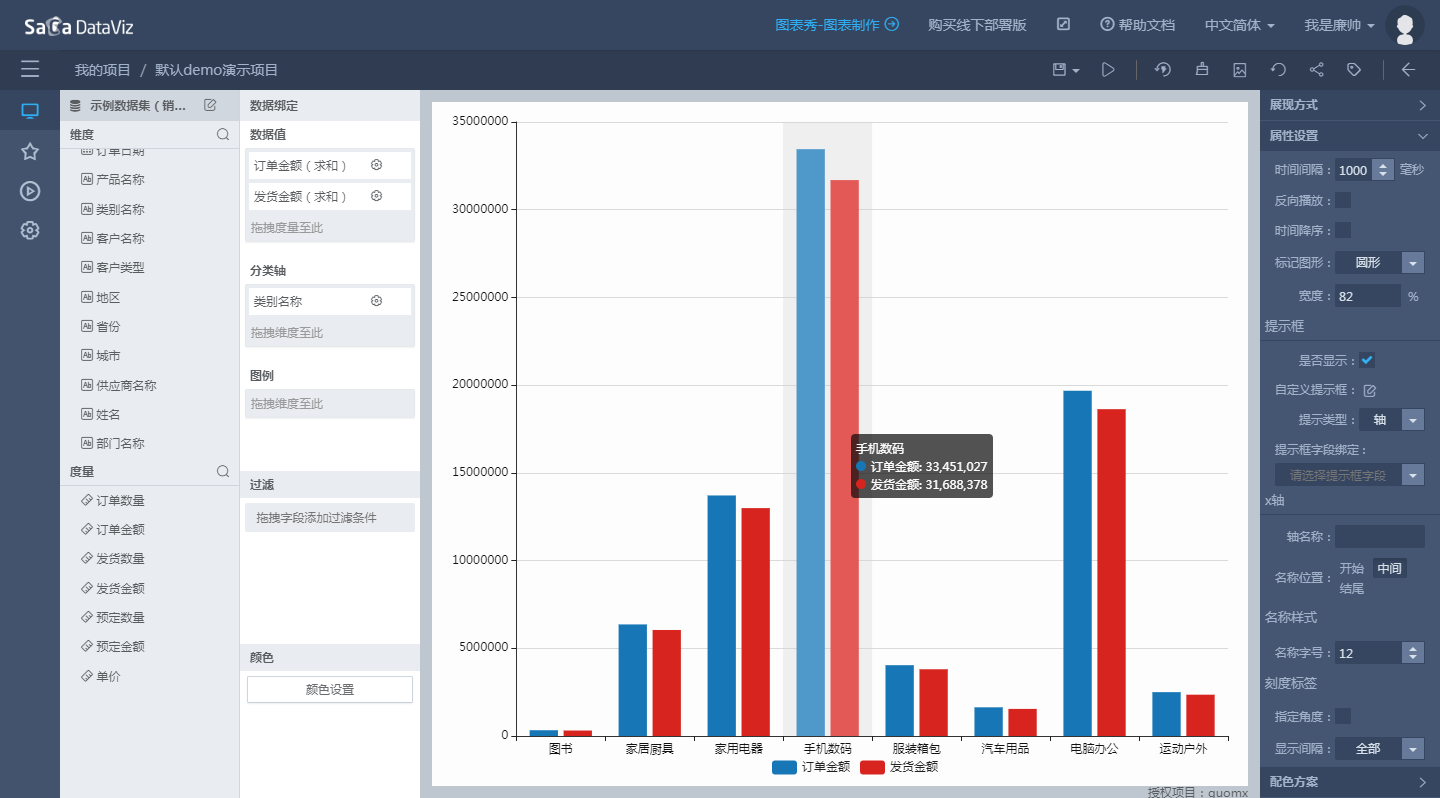Click the brush (clear format) icon
The image size is (1440, 798).
pyautogui.click(x=1201, y=70)
